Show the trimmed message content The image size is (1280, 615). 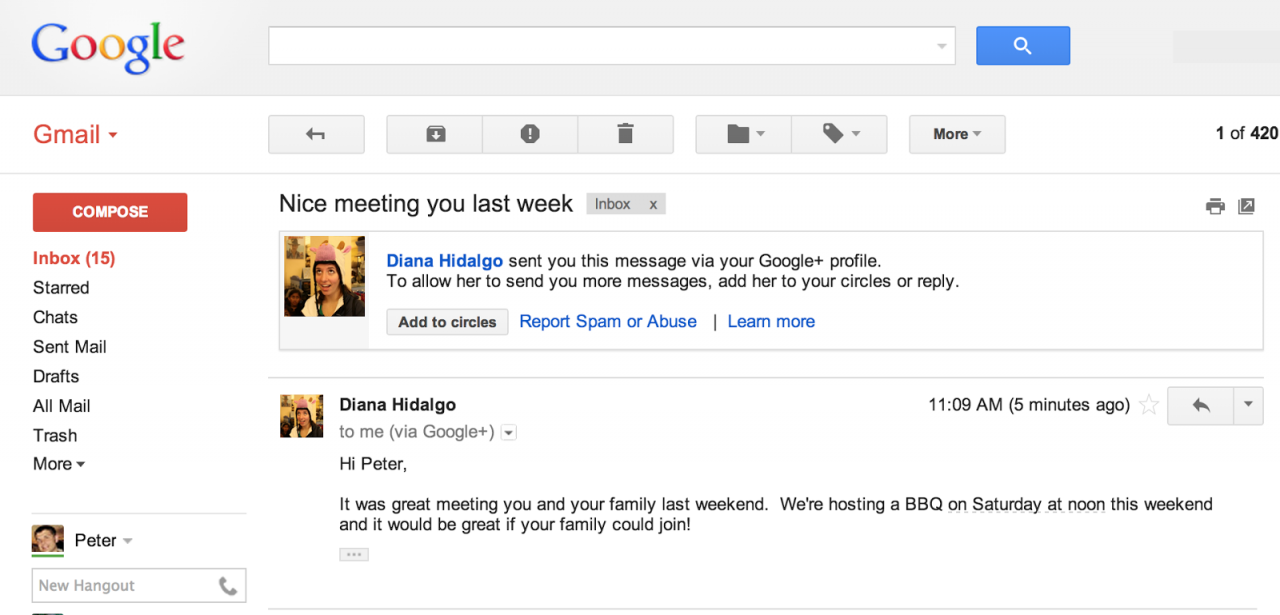[x=354, y=553]
